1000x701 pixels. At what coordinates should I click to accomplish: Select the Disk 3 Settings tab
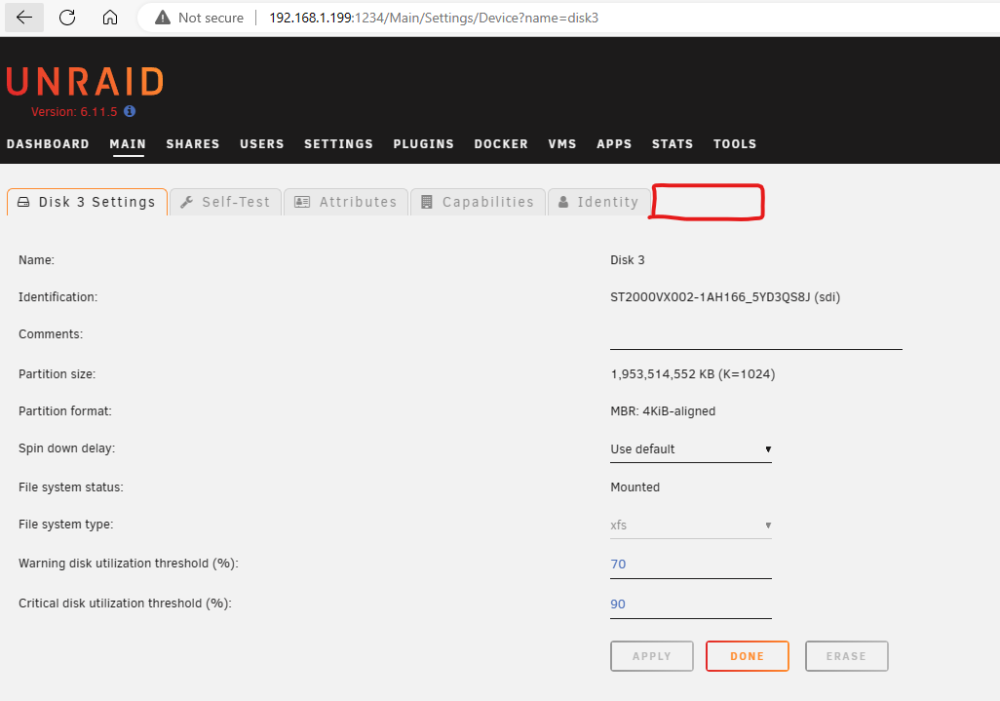click(x=87, y=202)
